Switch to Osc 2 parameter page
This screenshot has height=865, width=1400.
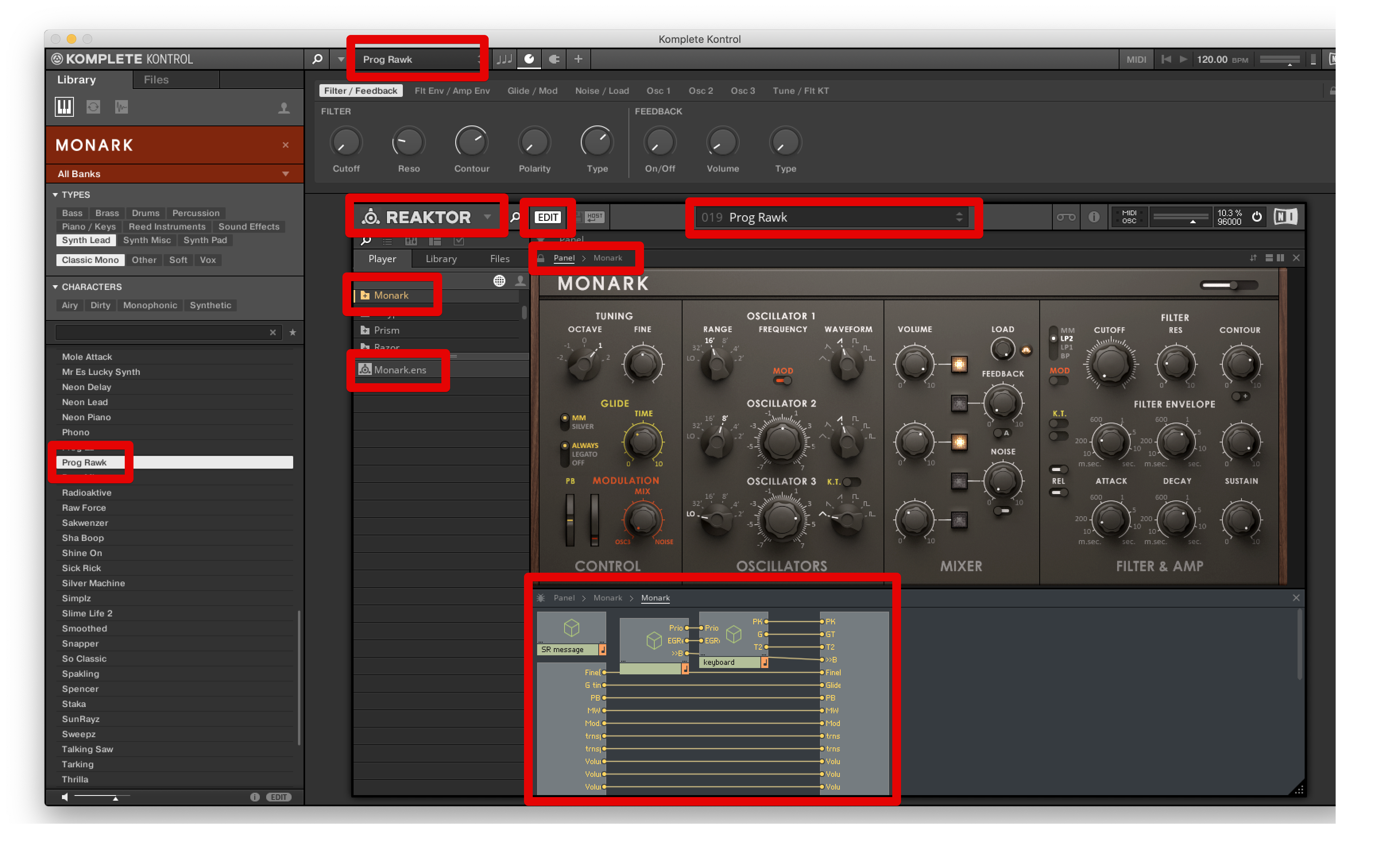[700, 91]
